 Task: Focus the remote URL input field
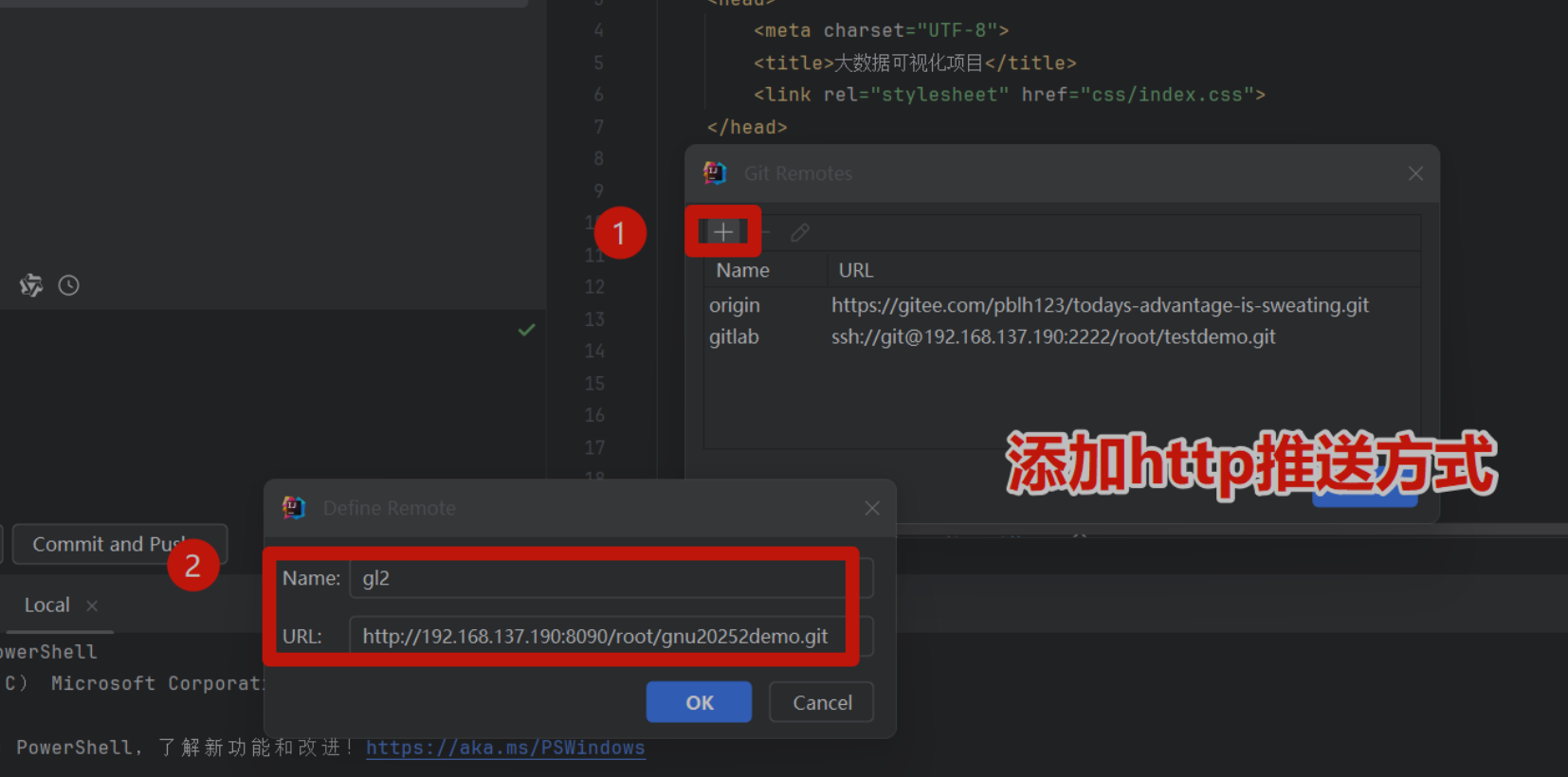coord(611,636)
